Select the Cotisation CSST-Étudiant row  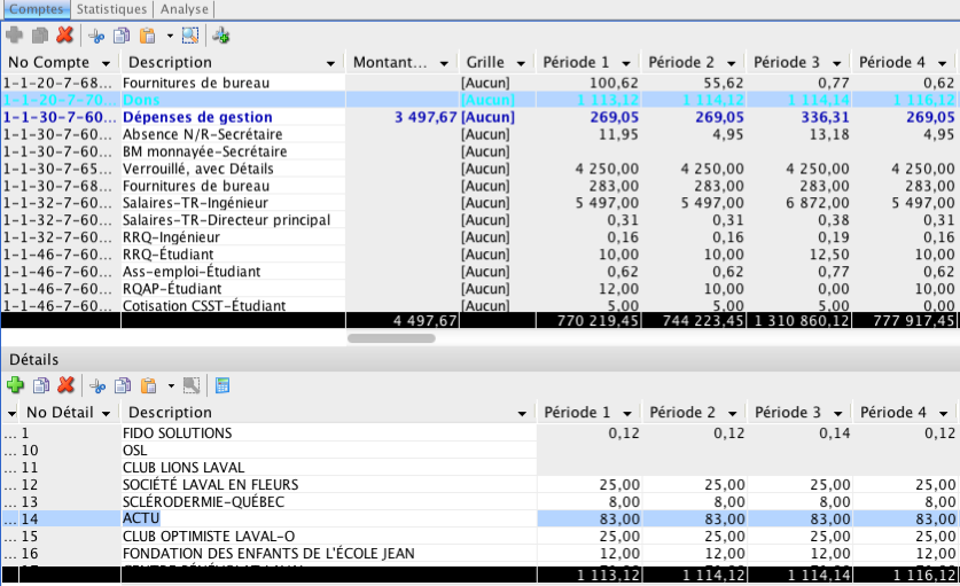[480, 305]
